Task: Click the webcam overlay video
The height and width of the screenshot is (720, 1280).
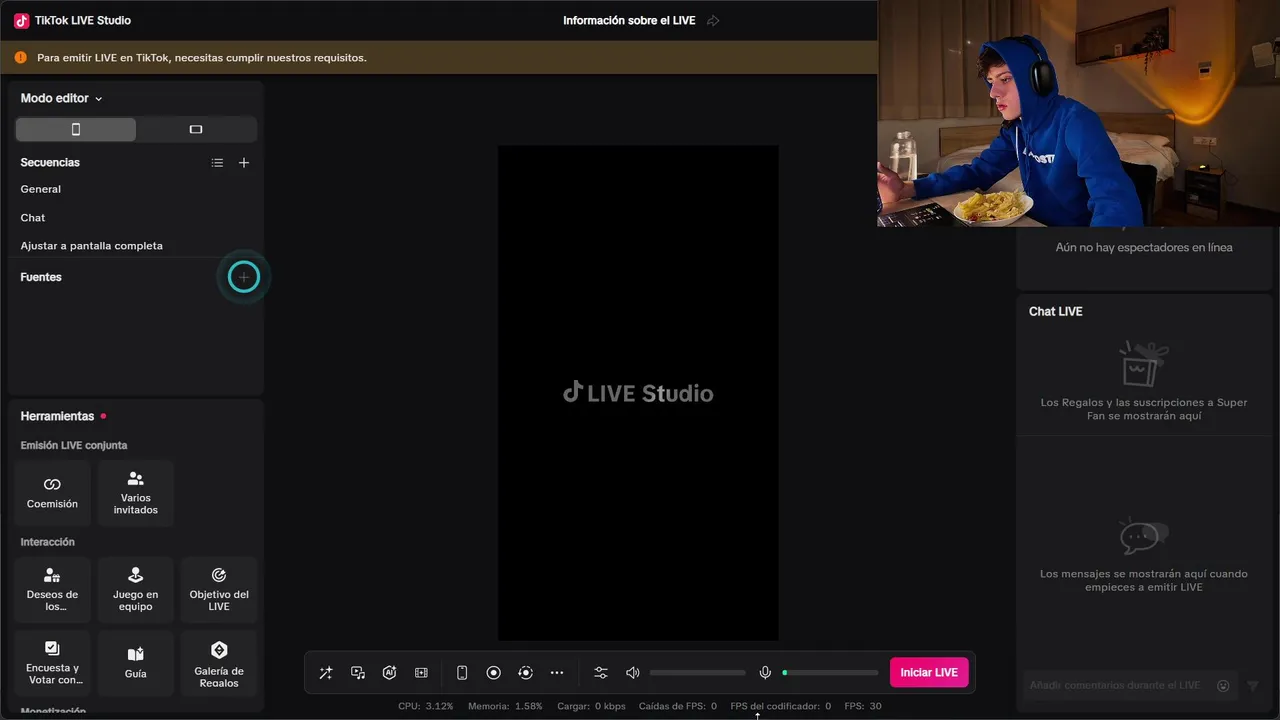Action: 1078,113
